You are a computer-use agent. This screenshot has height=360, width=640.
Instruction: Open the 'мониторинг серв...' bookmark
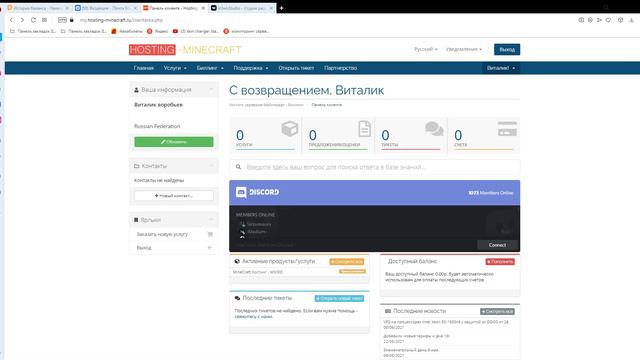pyautogui.click(x=247, y=31)
